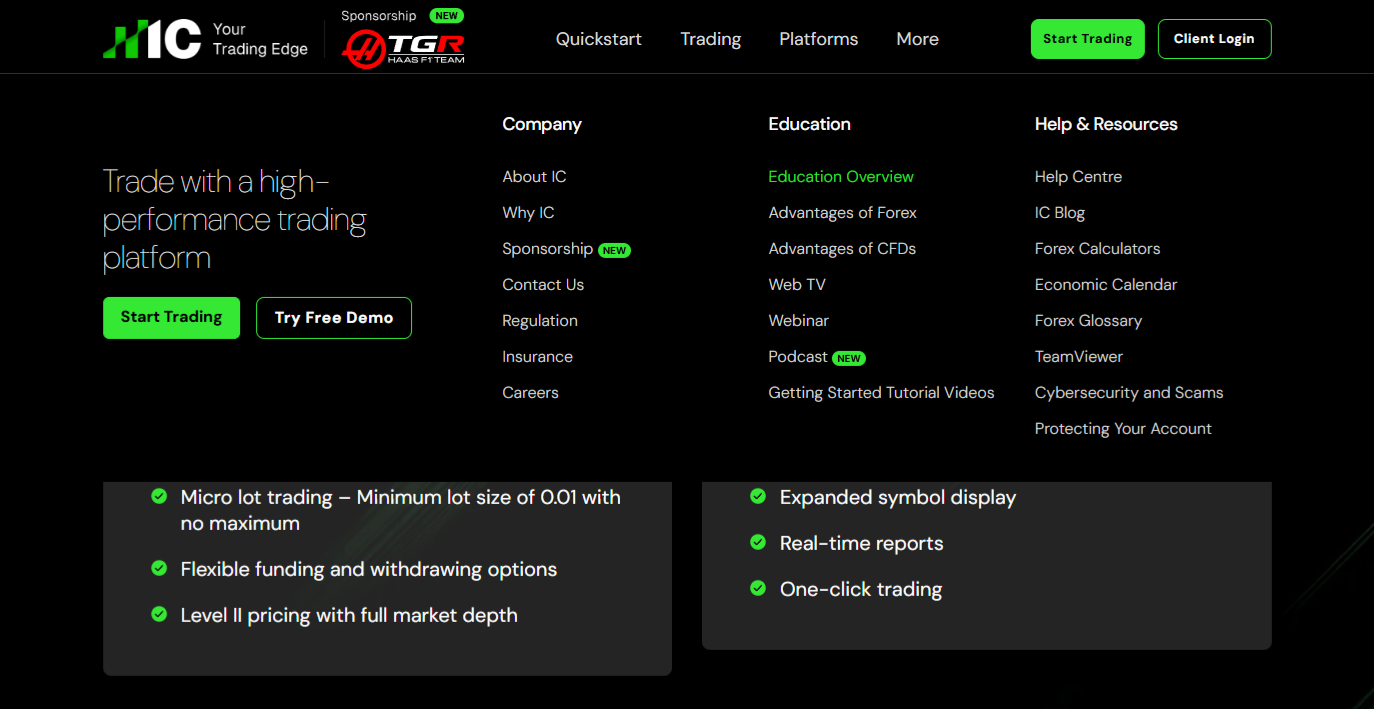This screenshot has width=1374, height=709.
Task: Open the Webinar link
Action: click(x=798, y=321)
